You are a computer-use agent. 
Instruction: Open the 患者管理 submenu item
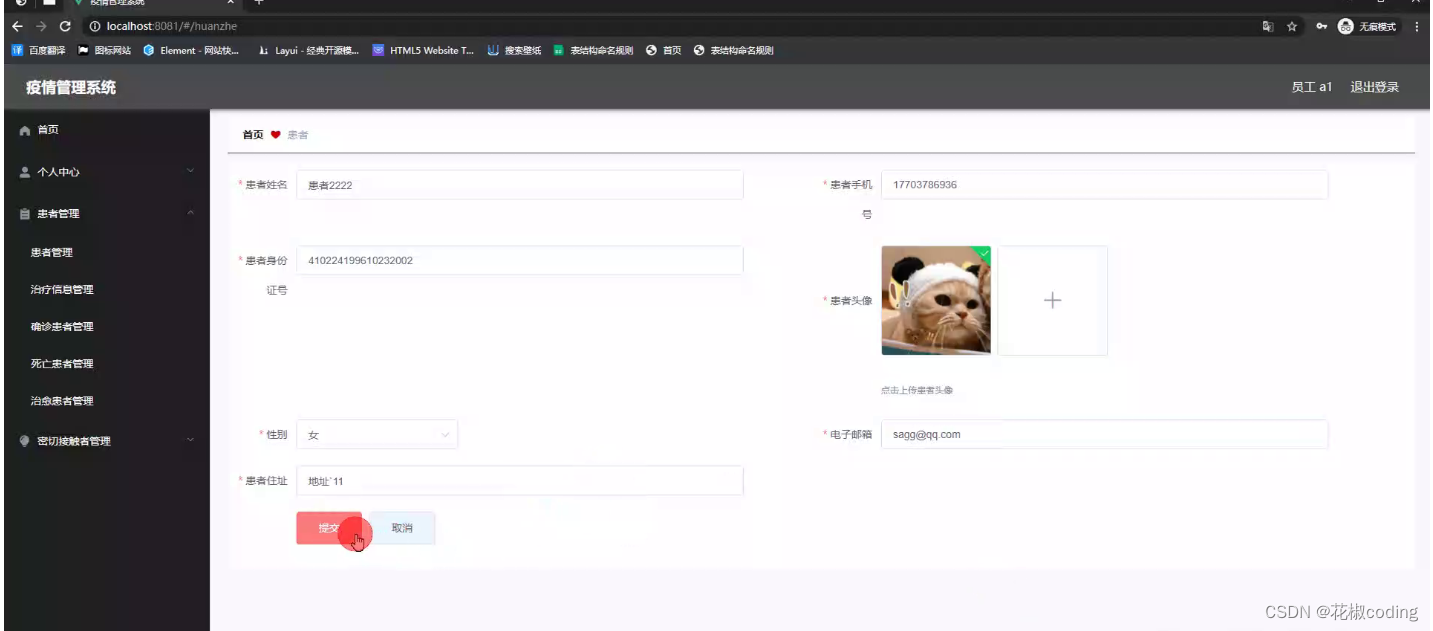click(52, 252)
